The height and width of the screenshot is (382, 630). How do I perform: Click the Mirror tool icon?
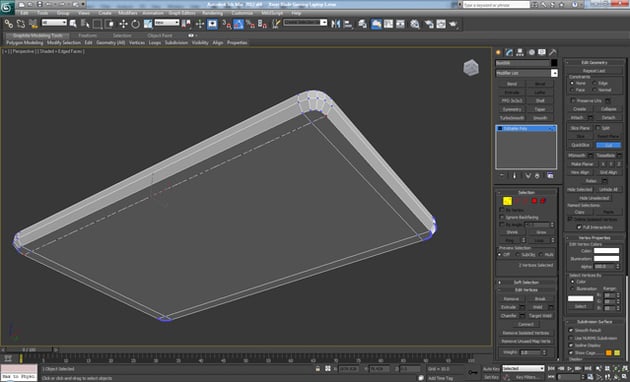pyautogui.click(x=335, y=24)
